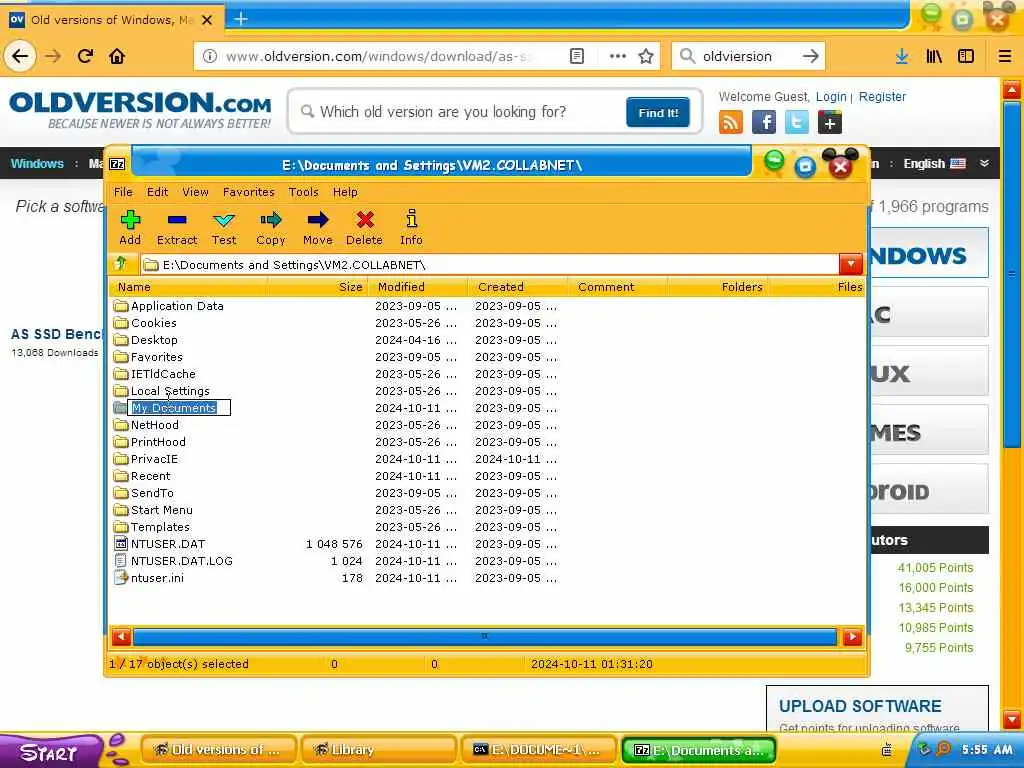The height and width of the screenshot is (768, 1024).
Task: Click the Login link
Action: point(831,97)
